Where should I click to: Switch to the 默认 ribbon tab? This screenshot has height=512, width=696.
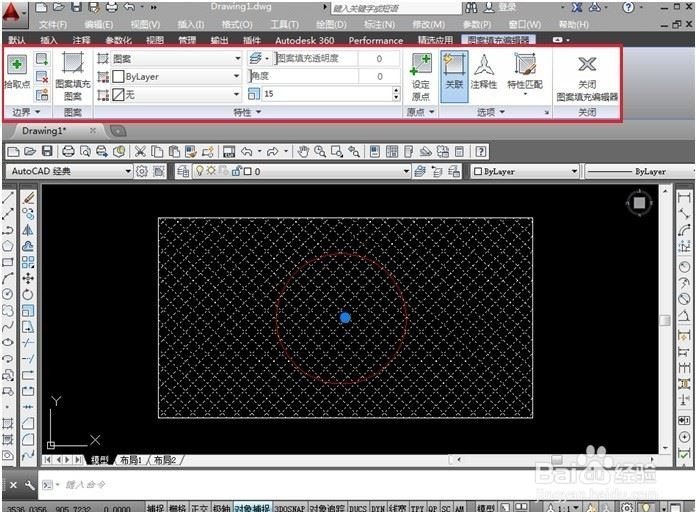17,40
